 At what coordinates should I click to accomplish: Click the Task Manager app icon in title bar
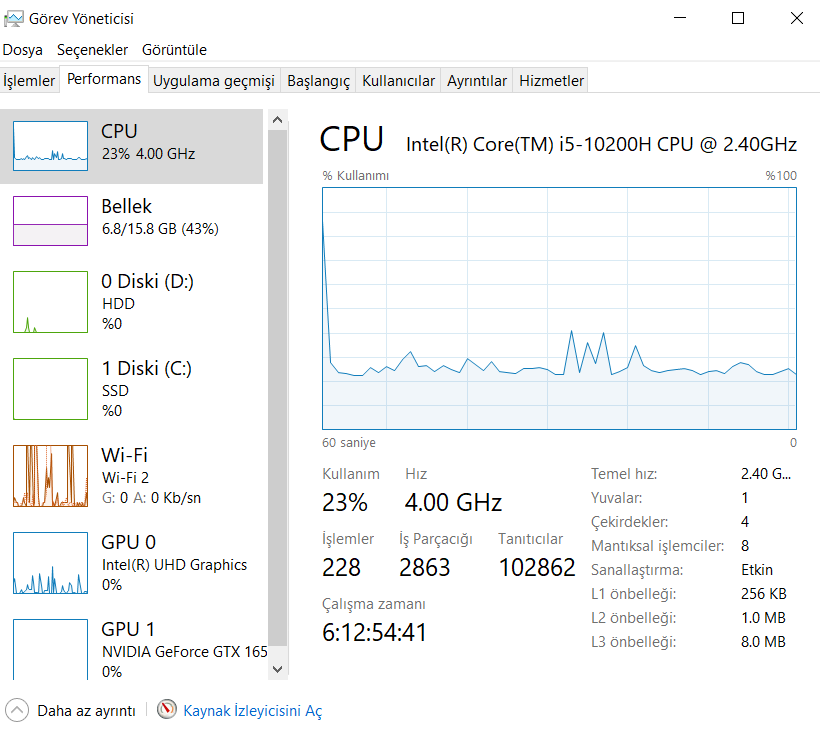tap(14, 18)
